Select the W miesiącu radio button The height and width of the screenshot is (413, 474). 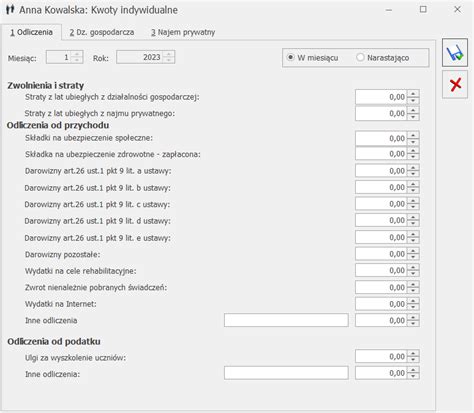pyautogui.click(x=291, y=57)
